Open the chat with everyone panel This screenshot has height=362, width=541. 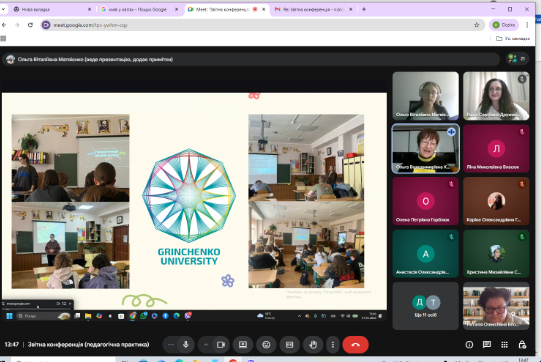pos(487,344)
